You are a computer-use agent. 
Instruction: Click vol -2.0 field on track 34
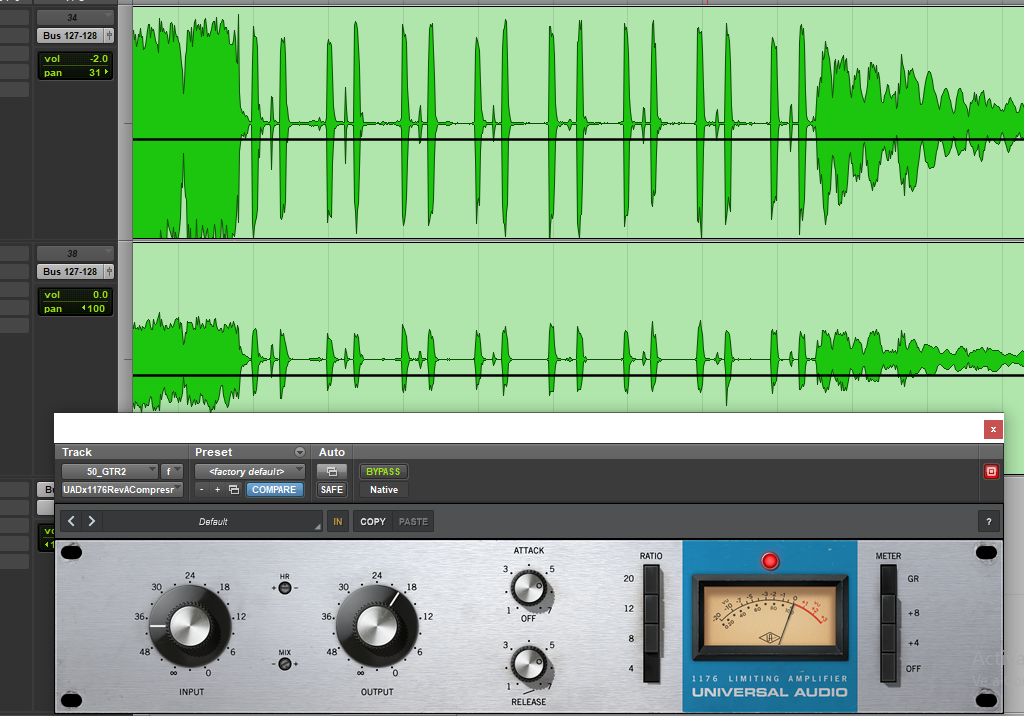[75, 58]
